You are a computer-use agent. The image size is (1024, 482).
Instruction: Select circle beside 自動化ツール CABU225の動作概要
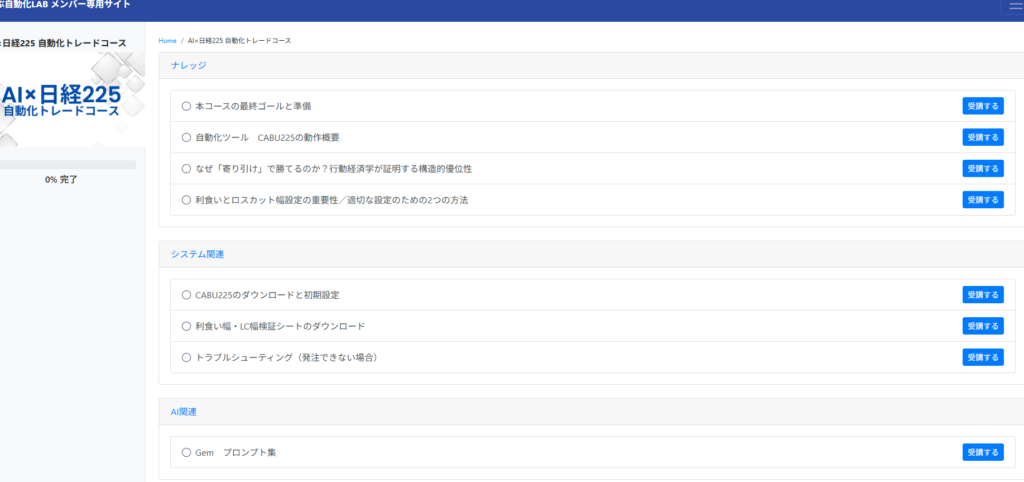(x=186, y=137)
